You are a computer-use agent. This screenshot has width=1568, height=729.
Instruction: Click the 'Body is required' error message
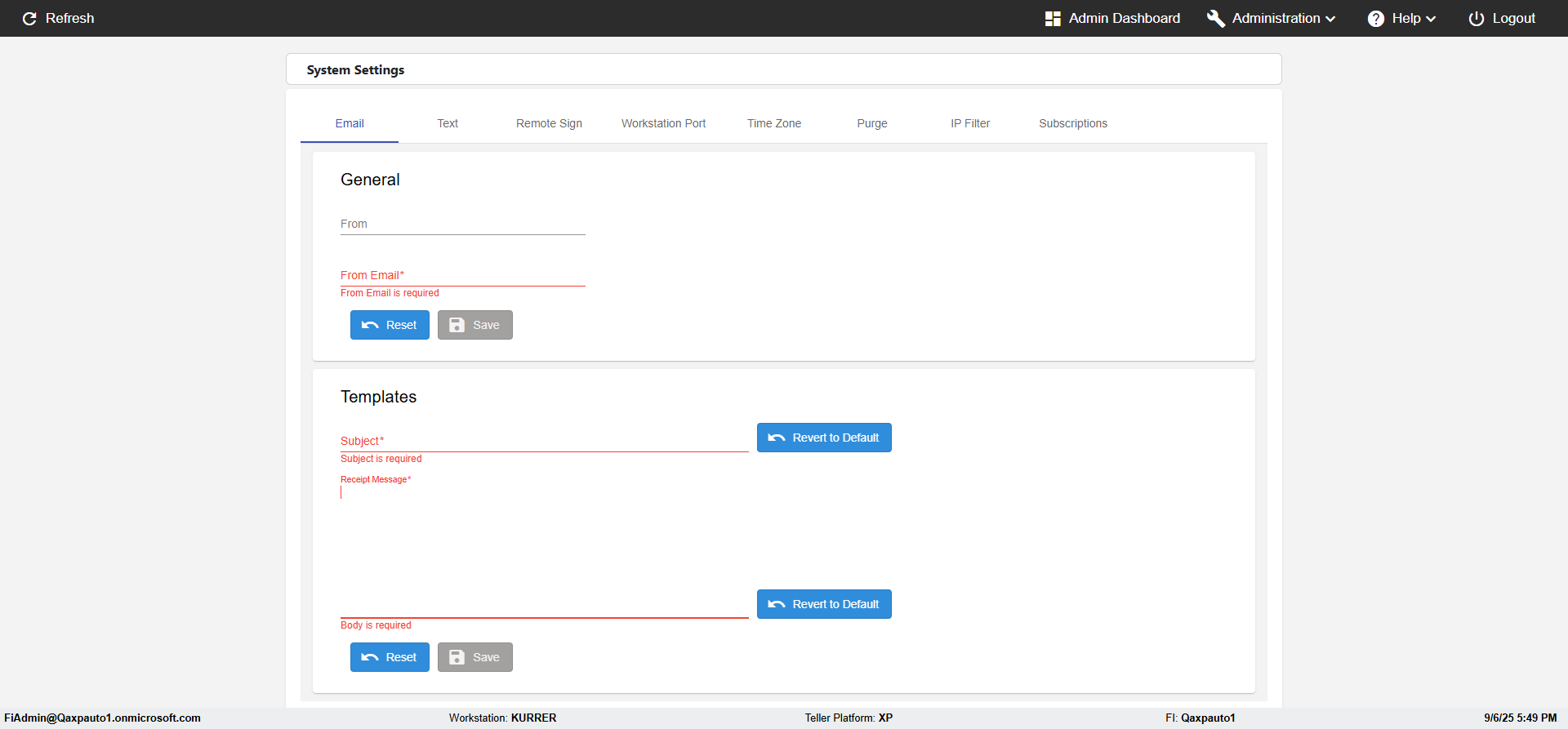coord(376,625)
